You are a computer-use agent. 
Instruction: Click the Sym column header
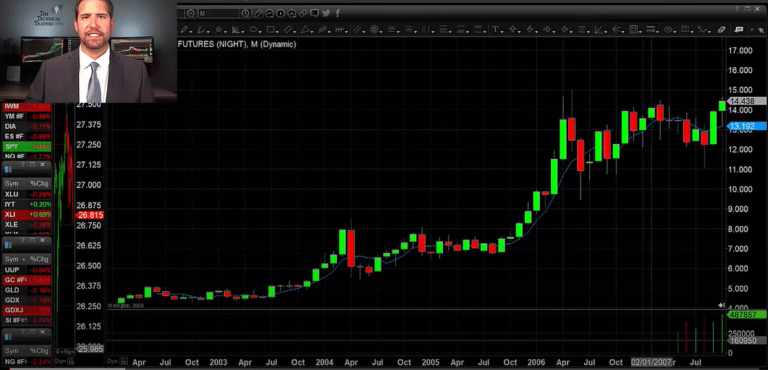(x=12, y=183)
